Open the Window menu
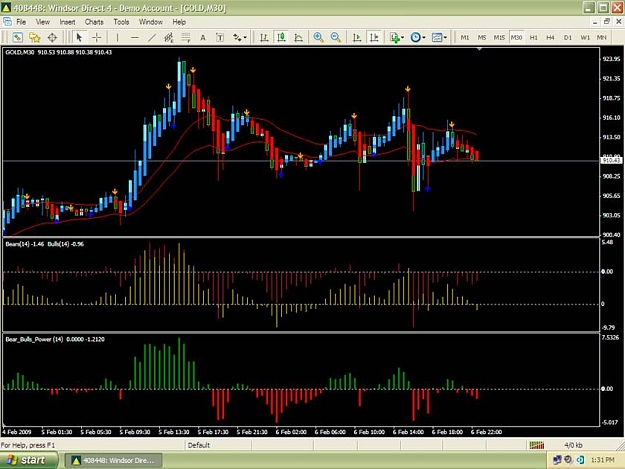The height and width of the screenshot is (469, 625). click(151, 22)
